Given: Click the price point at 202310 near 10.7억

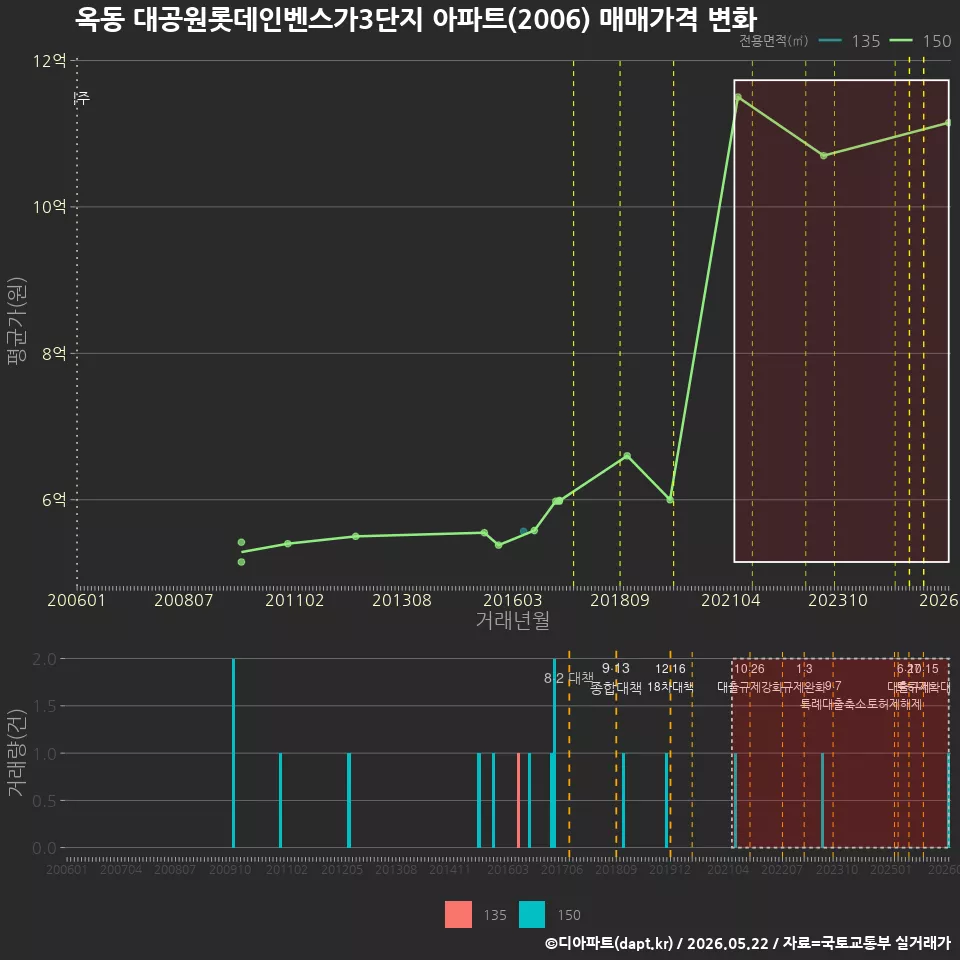Looking at the screenshot, I should (823, 156).
